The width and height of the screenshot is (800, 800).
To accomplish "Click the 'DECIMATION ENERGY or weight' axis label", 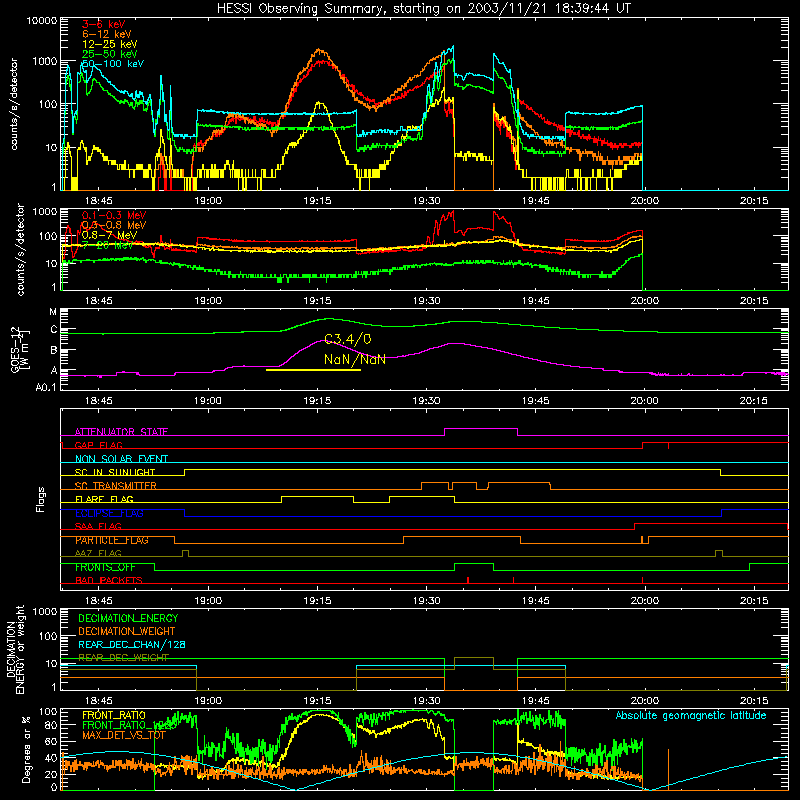I will pos(16,649).
